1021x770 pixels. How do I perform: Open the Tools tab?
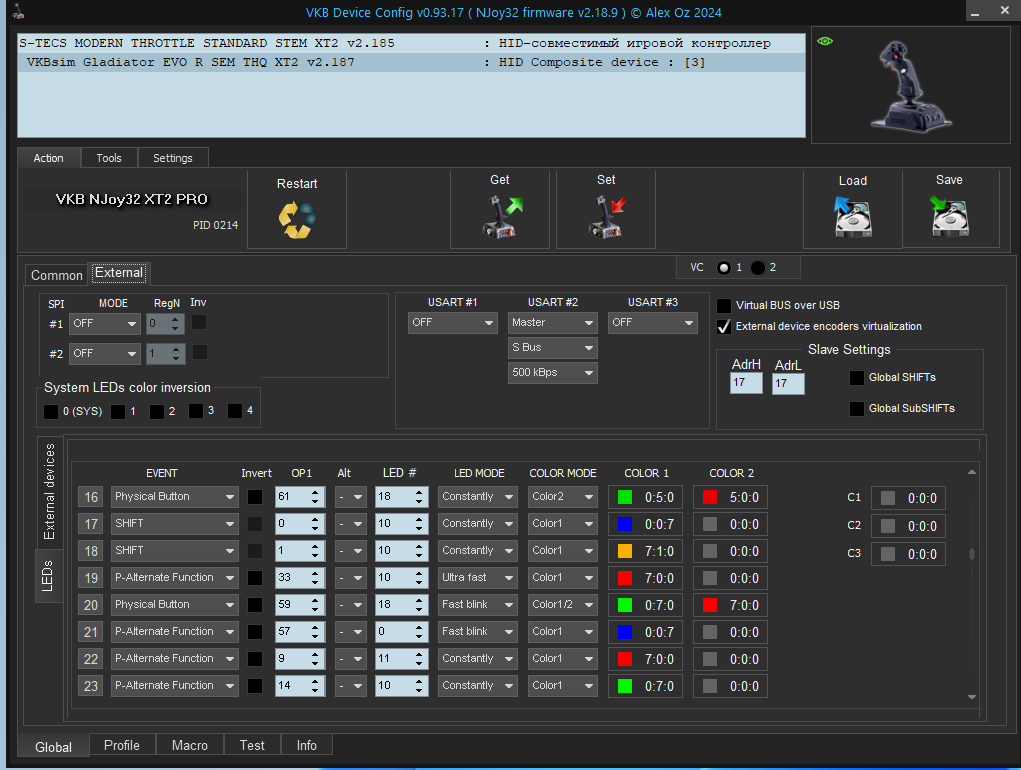pos(109,158)
